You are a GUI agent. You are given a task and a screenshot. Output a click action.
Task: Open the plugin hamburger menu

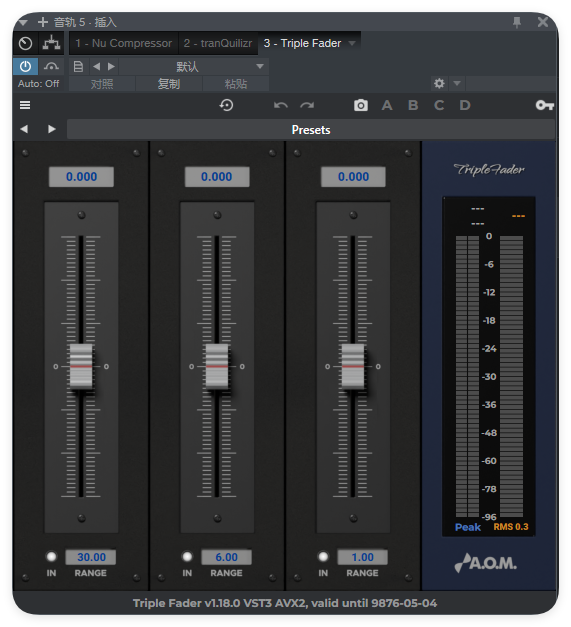(x=25, y=105)
